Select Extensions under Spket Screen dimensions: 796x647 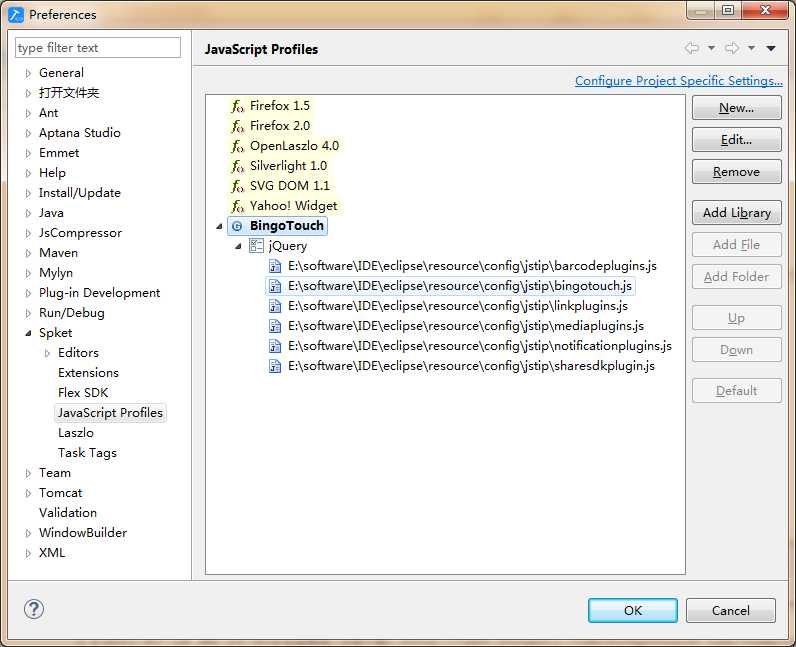point(88,373)
